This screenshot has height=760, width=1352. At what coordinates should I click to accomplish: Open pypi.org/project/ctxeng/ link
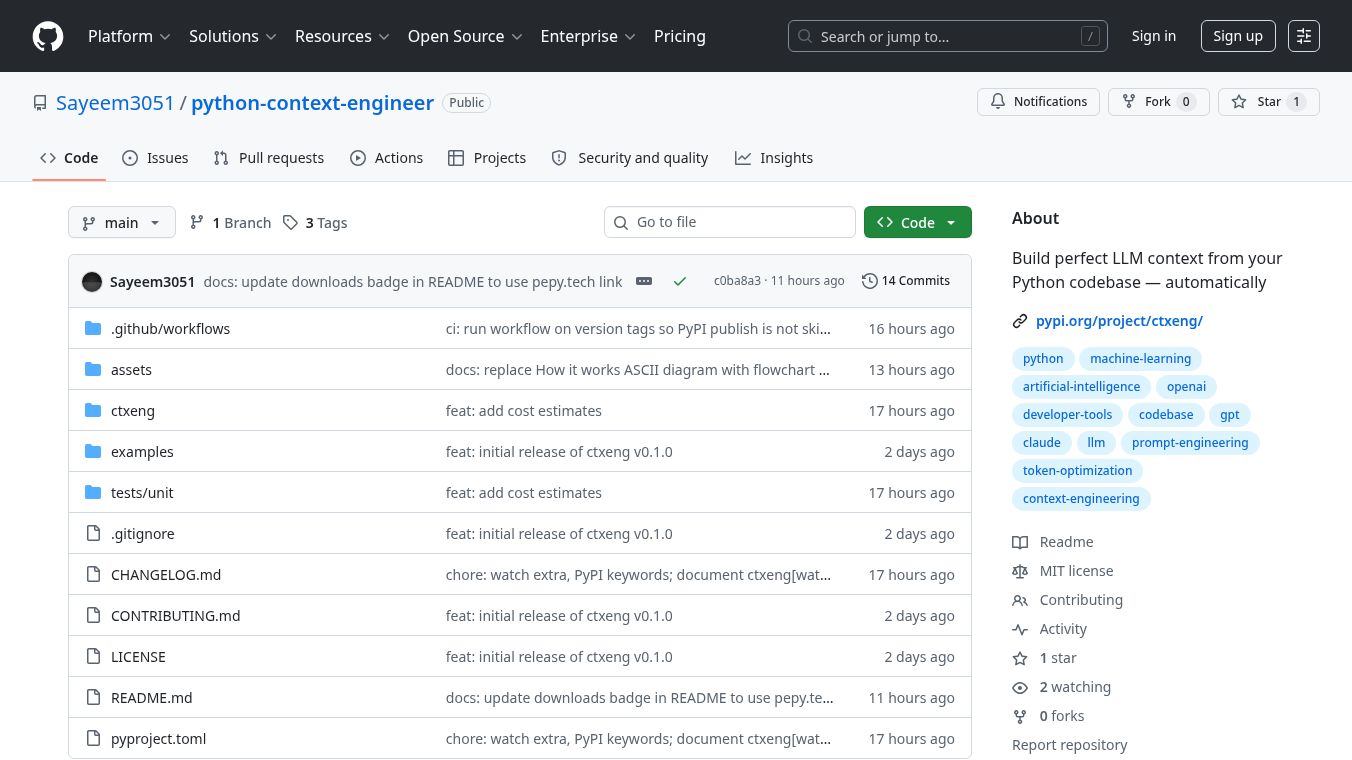[x=1119, y=321]
